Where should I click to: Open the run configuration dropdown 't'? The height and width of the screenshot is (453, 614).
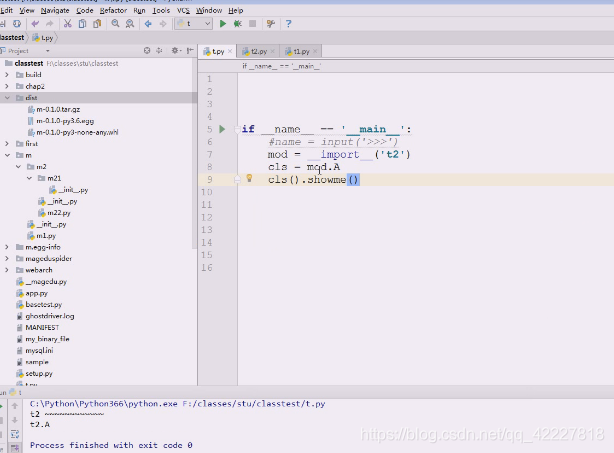(194, 24)
